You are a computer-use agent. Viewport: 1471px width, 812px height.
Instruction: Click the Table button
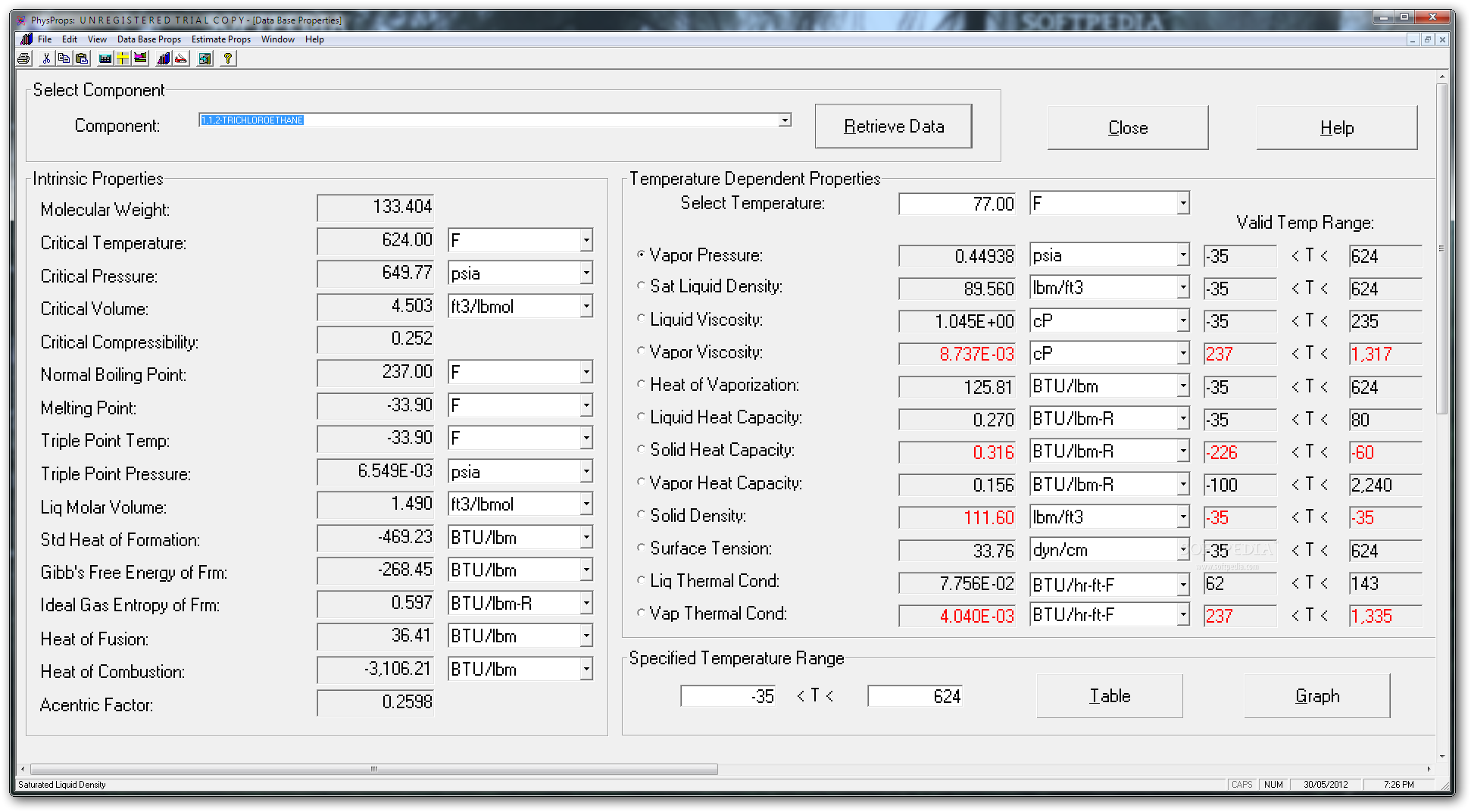pos(1110,696)
